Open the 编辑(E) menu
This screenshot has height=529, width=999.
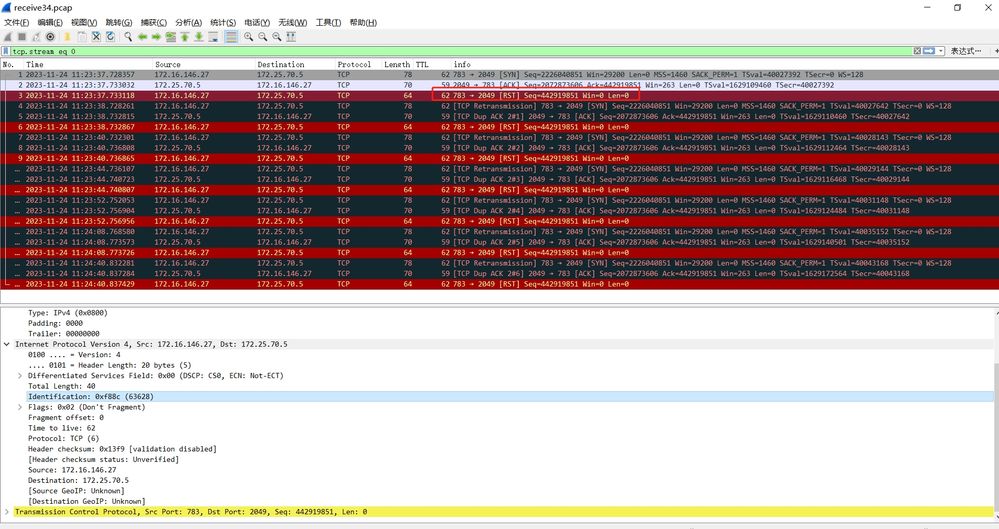(50, 22)
